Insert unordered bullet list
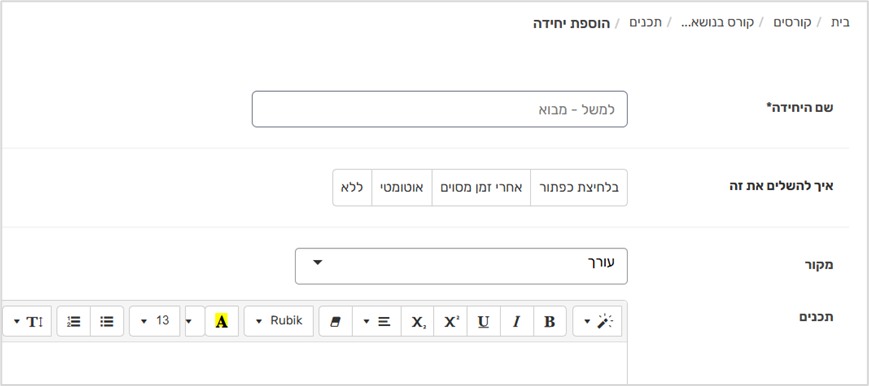 click(107, 321)
